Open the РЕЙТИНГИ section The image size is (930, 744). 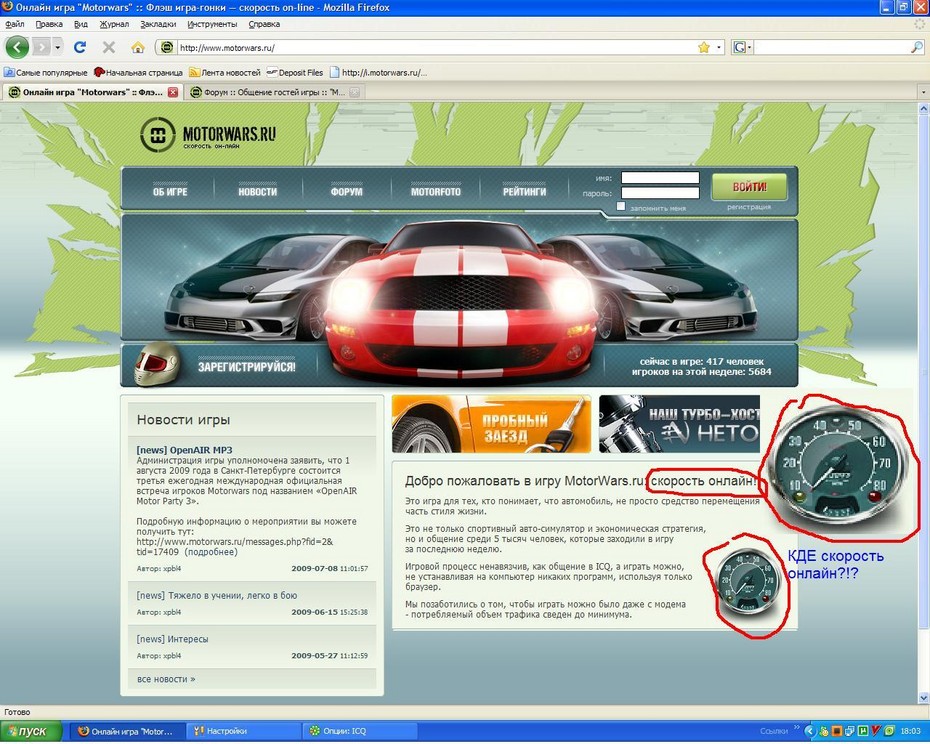(524, 192)
